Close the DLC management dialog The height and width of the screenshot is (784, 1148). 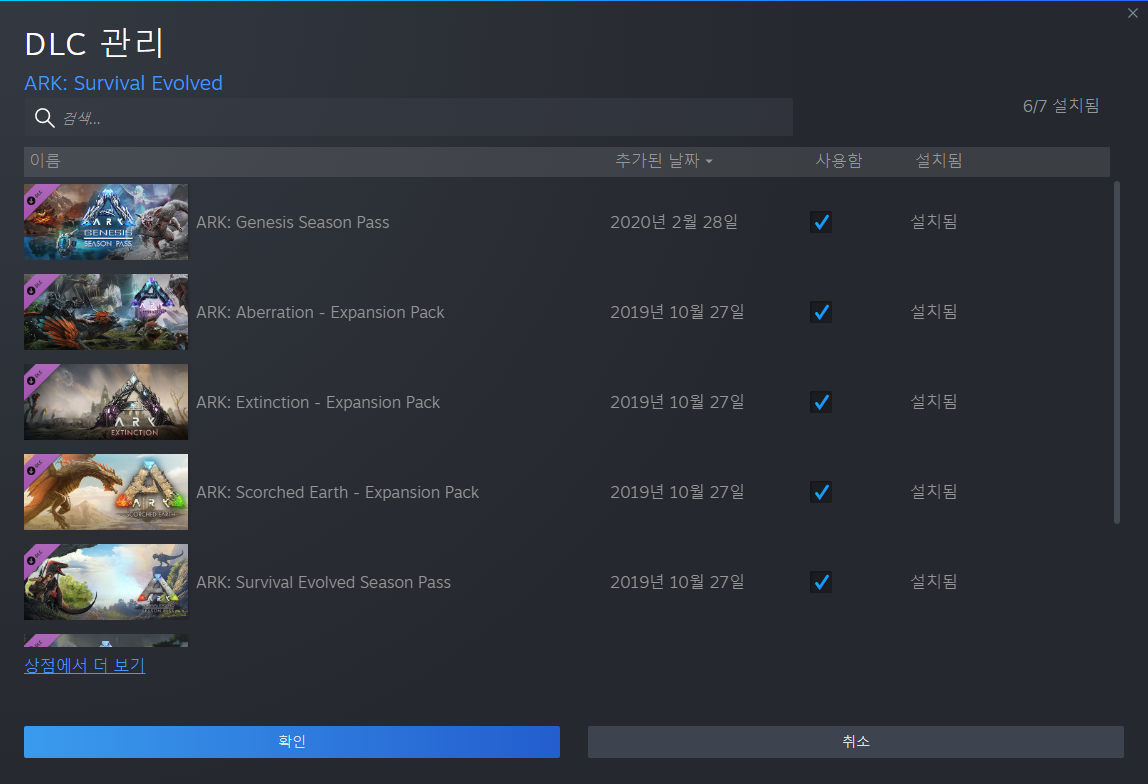tap(1133, 13)
